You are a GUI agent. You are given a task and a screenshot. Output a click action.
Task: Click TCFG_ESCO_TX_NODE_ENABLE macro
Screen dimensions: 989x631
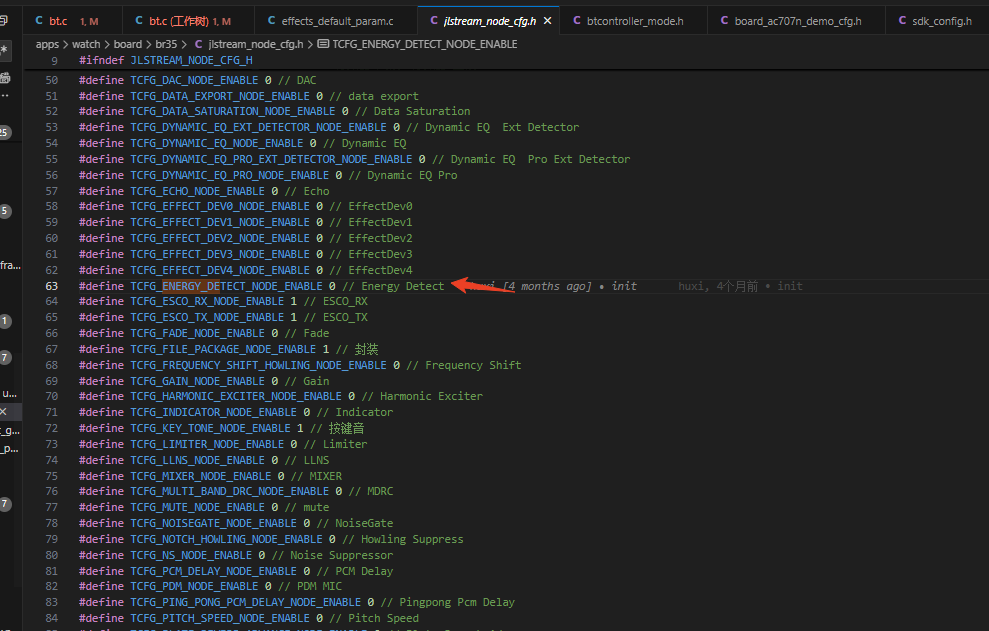(x=207, y=317)
